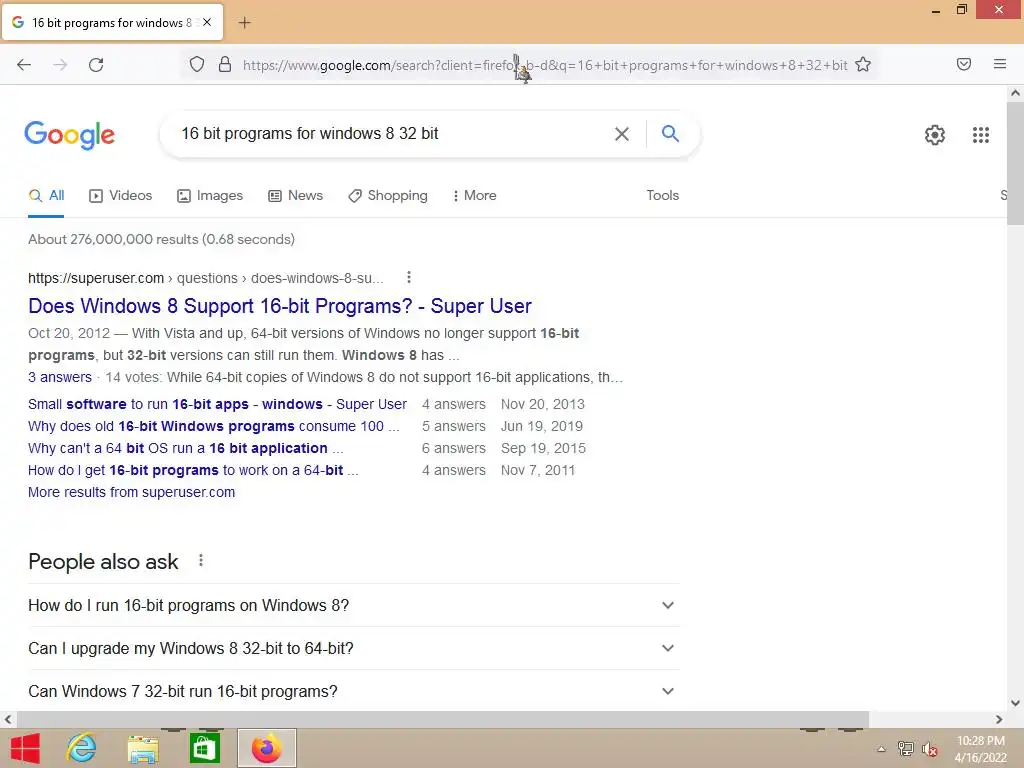This screenshot has width=1024, height=768.
Task: Show site security padlock info
Action: pos(225,65)
